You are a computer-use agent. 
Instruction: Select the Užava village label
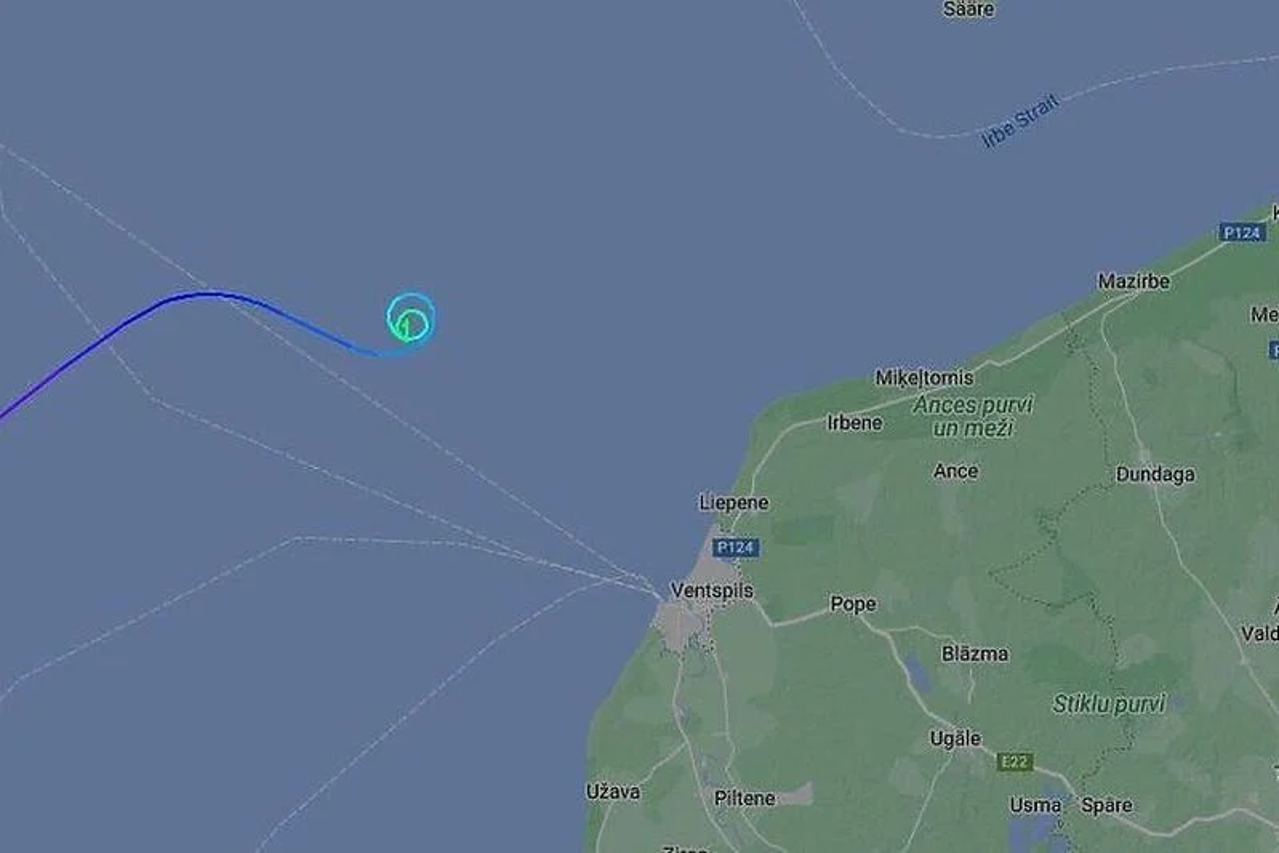click(x=613, y=791)
